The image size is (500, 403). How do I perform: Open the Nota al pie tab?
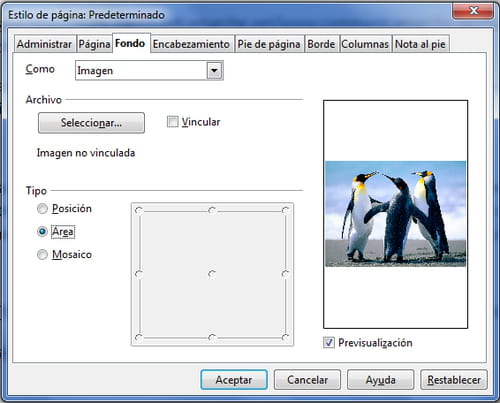pos(420,44)
